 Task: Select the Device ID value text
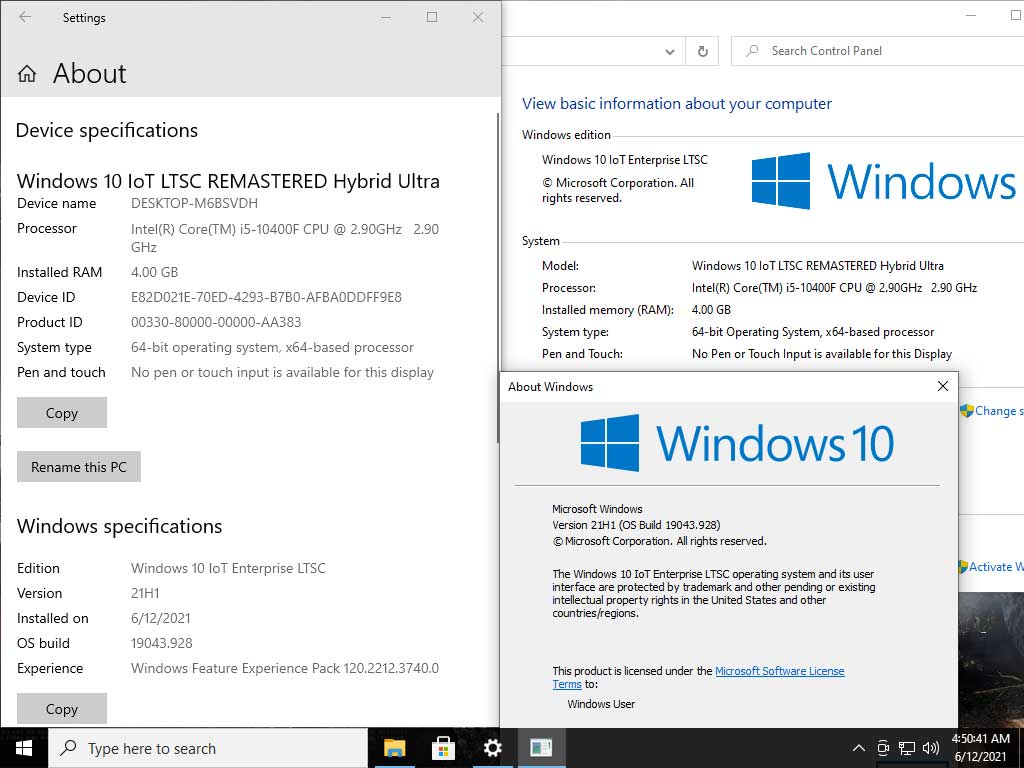[266, 297]
